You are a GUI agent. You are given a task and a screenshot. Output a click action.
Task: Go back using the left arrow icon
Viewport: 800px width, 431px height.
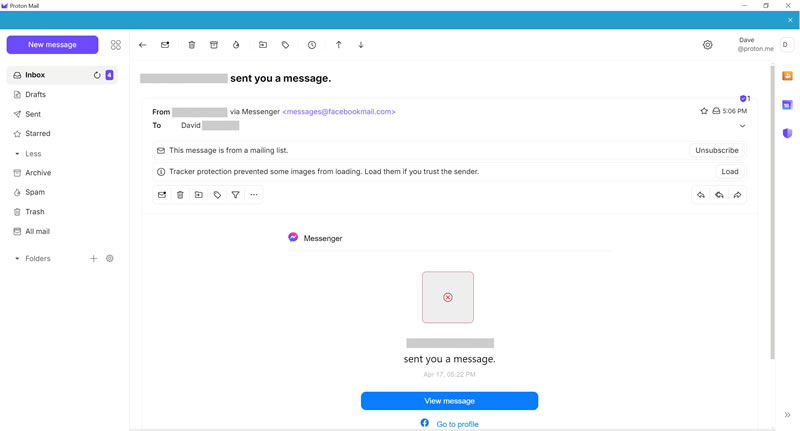pyautogui.click(x=143, y=45)
